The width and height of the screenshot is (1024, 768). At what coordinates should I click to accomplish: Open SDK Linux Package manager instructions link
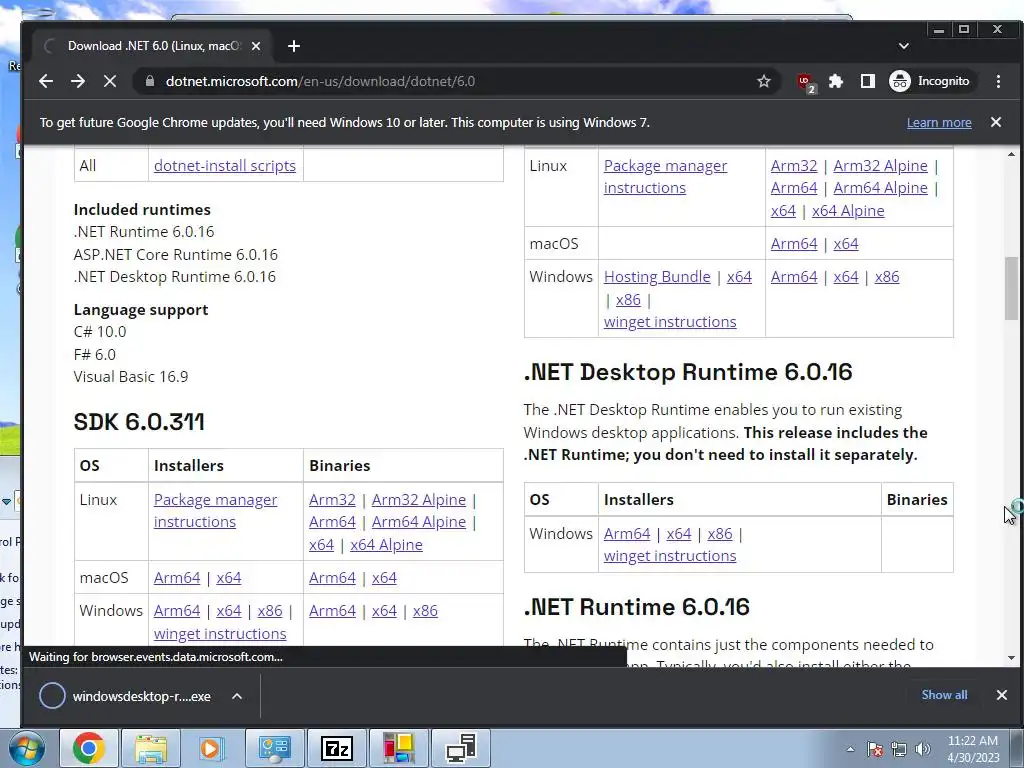[x=216, y=511]
